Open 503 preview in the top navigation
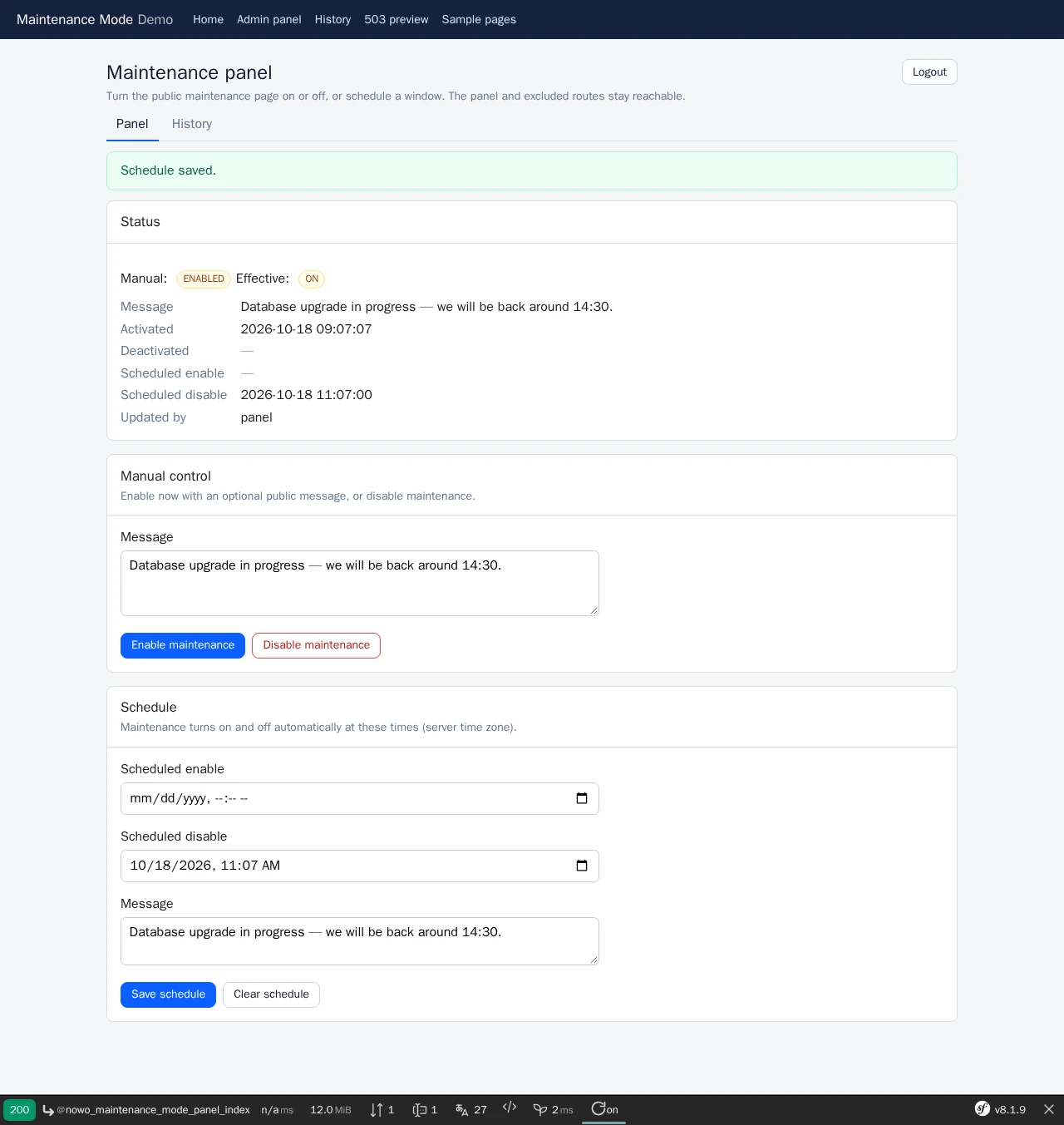This screenshot has height=1125, width=1064. coord(397,19)
